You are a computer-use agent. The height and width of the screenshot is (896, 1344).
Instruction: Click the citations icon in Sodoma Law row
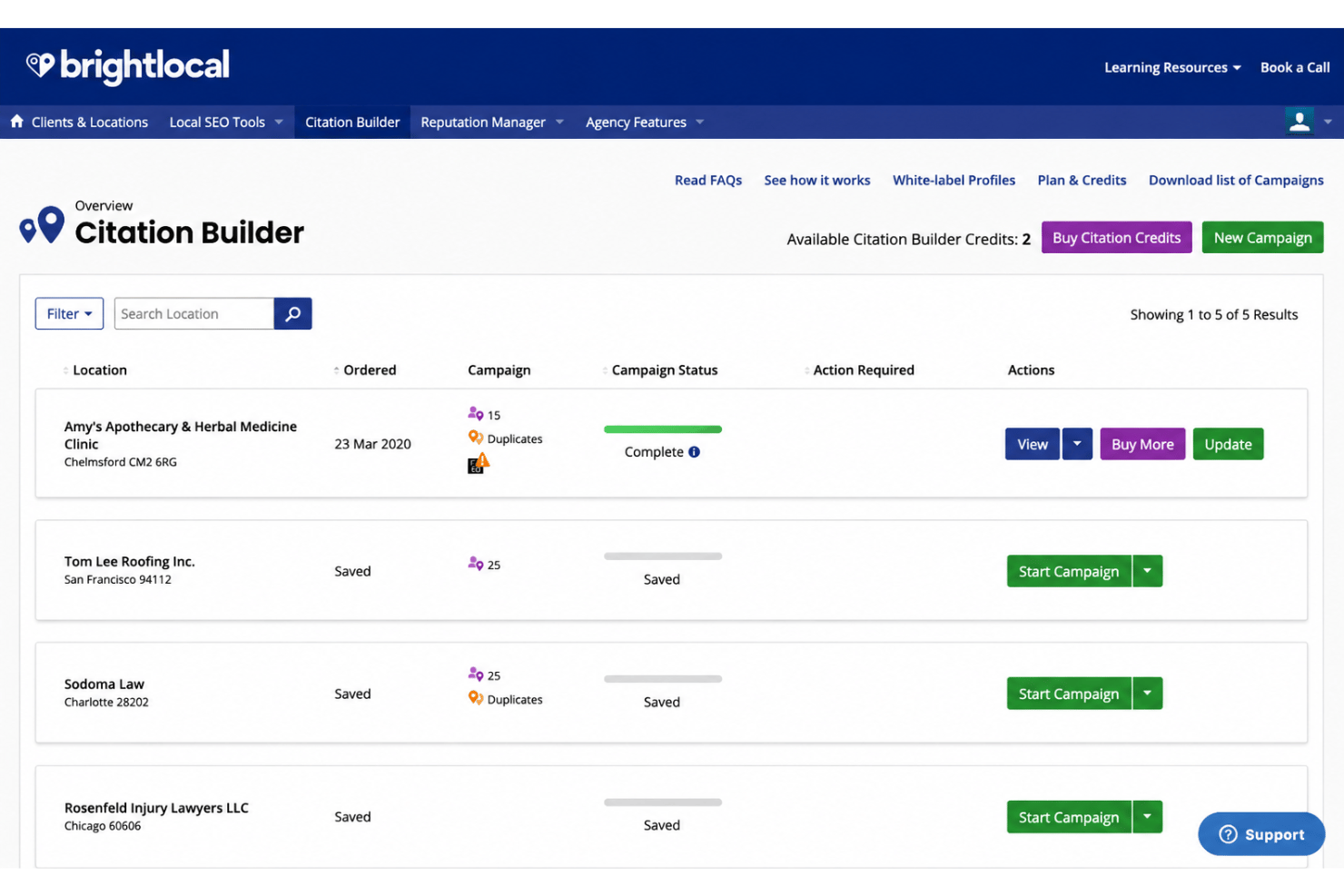(475, 674)
